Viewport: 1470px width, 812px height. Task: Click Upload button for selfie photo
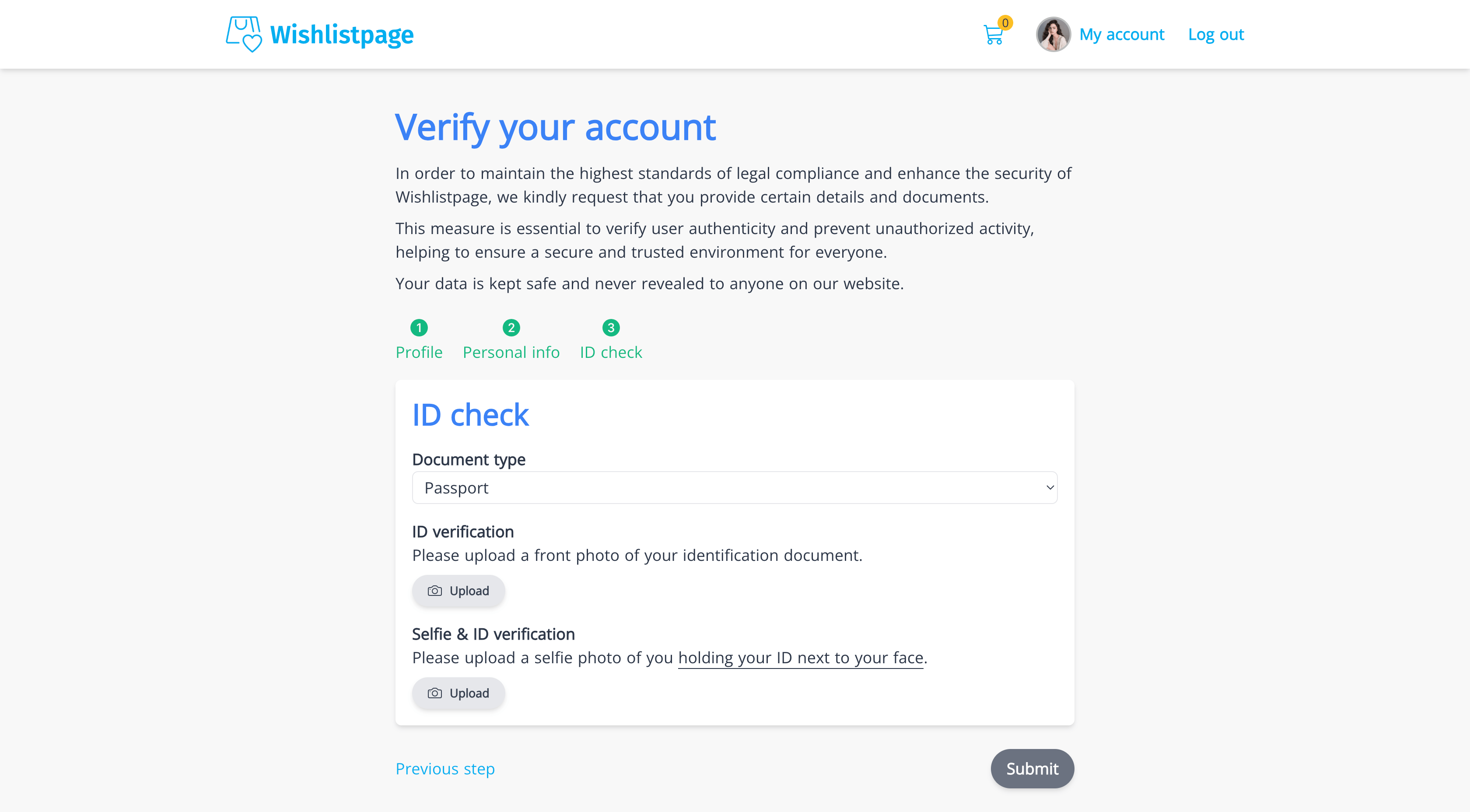tap(458, 693)
